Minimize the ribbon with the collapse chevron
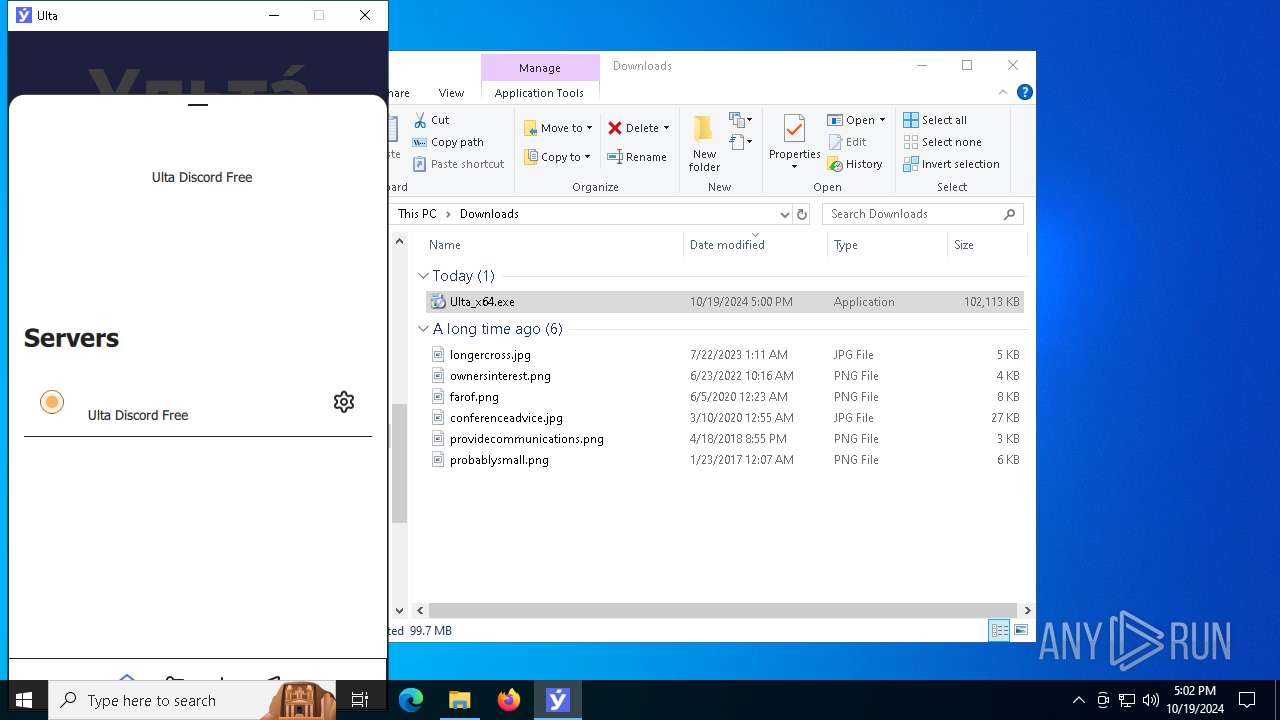Viewport: 1280px width, 720px height. pyautogui.click(x=1003, y=92)
